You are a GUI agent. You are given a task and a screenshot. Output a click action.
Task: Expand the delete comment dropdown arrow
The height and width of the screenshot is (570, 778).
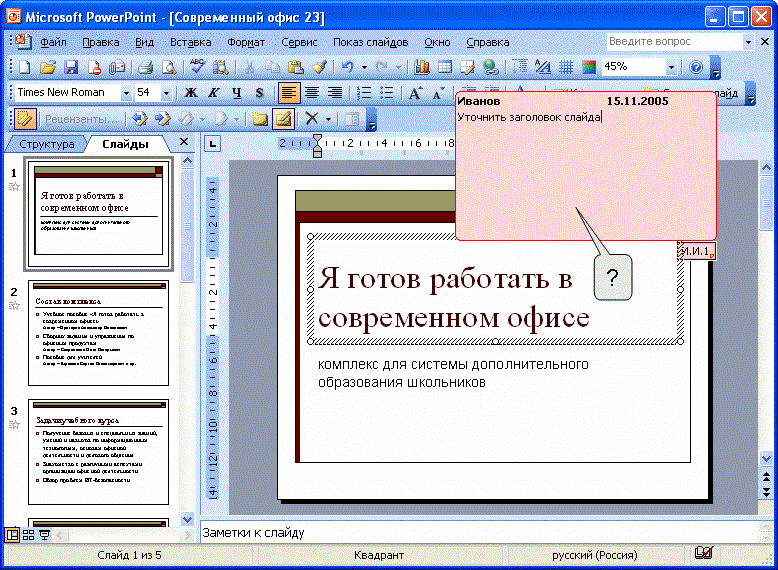pyautogui.click(x=328, y=119)
